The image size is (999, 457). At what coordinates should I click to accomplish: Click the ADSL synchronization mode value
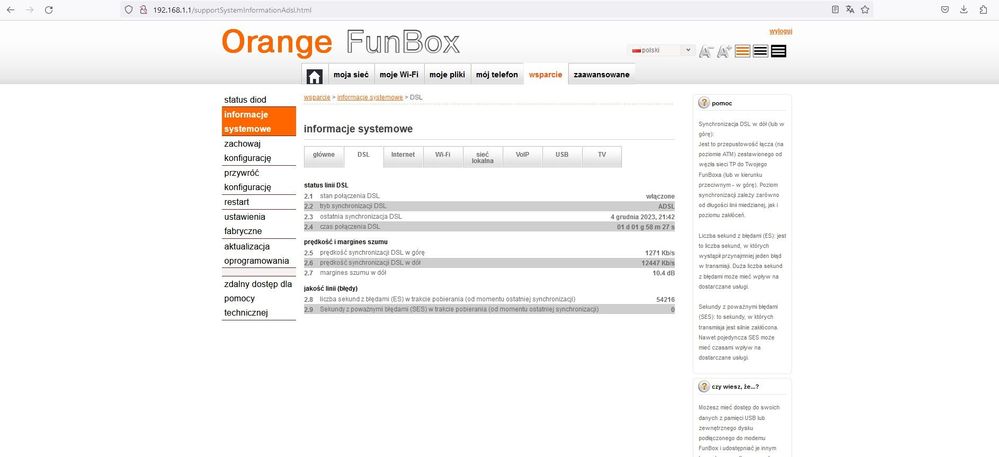666,207
